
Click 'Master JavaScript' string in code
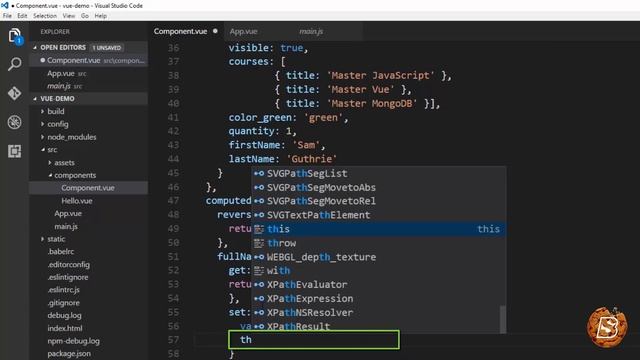(380, 76)
